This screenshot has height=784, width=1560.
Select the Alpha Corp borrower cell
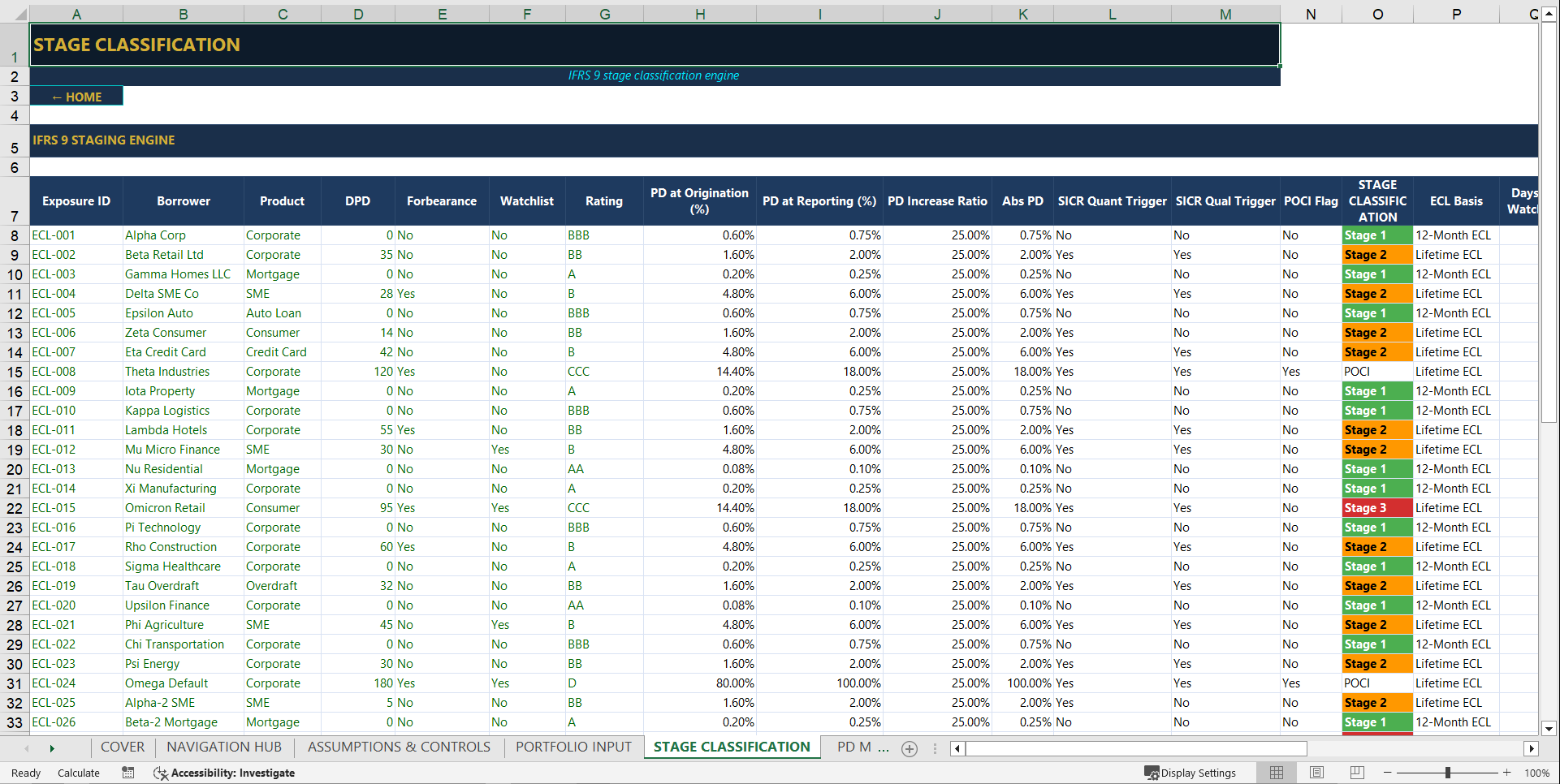pos(184,235)
